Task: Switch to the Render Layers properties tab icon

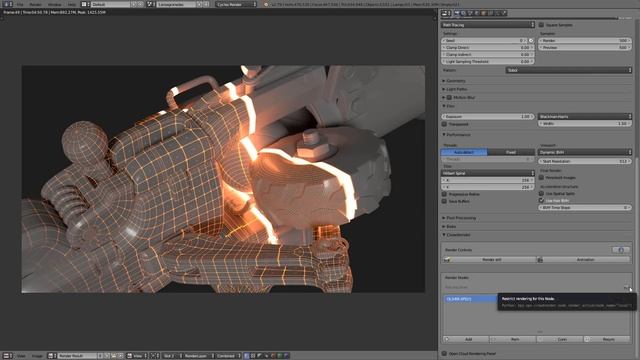Action: pyautogui.click(x=463, y=13)
